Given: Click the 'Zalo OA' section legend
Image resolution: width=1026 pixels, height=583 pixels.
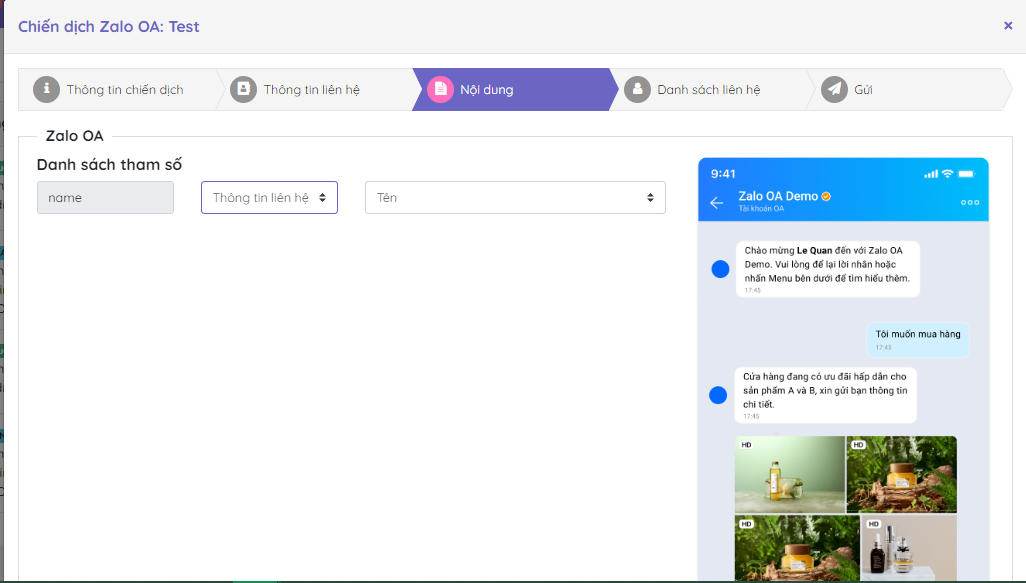Looking at the screenshot, I should pyautogui.click(x=75, y=136).
